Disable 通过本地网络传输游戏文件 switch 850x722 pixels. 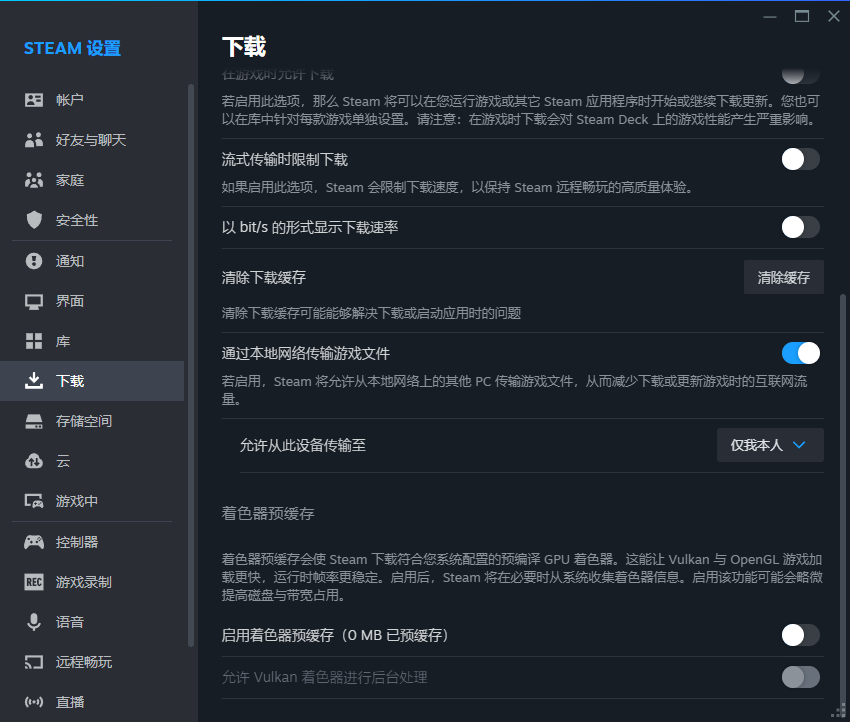[x=800, y=353]
